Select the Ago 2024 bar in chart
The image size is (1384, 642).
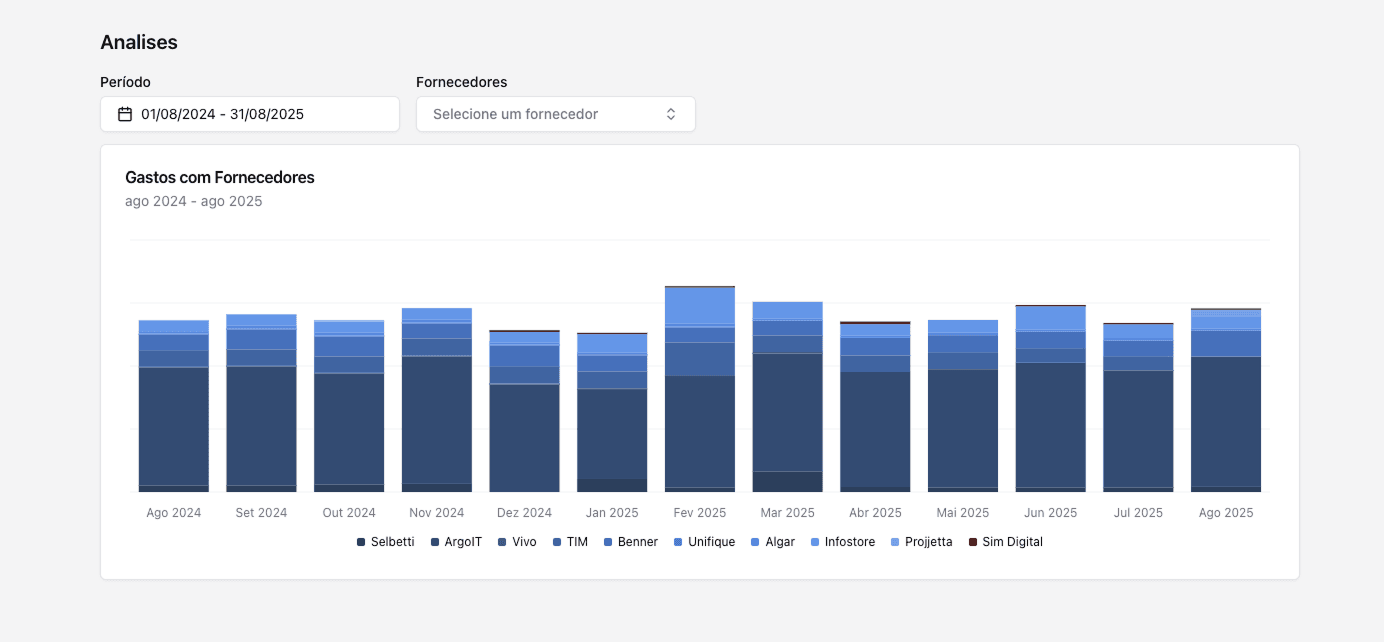[x=174, y=420]
